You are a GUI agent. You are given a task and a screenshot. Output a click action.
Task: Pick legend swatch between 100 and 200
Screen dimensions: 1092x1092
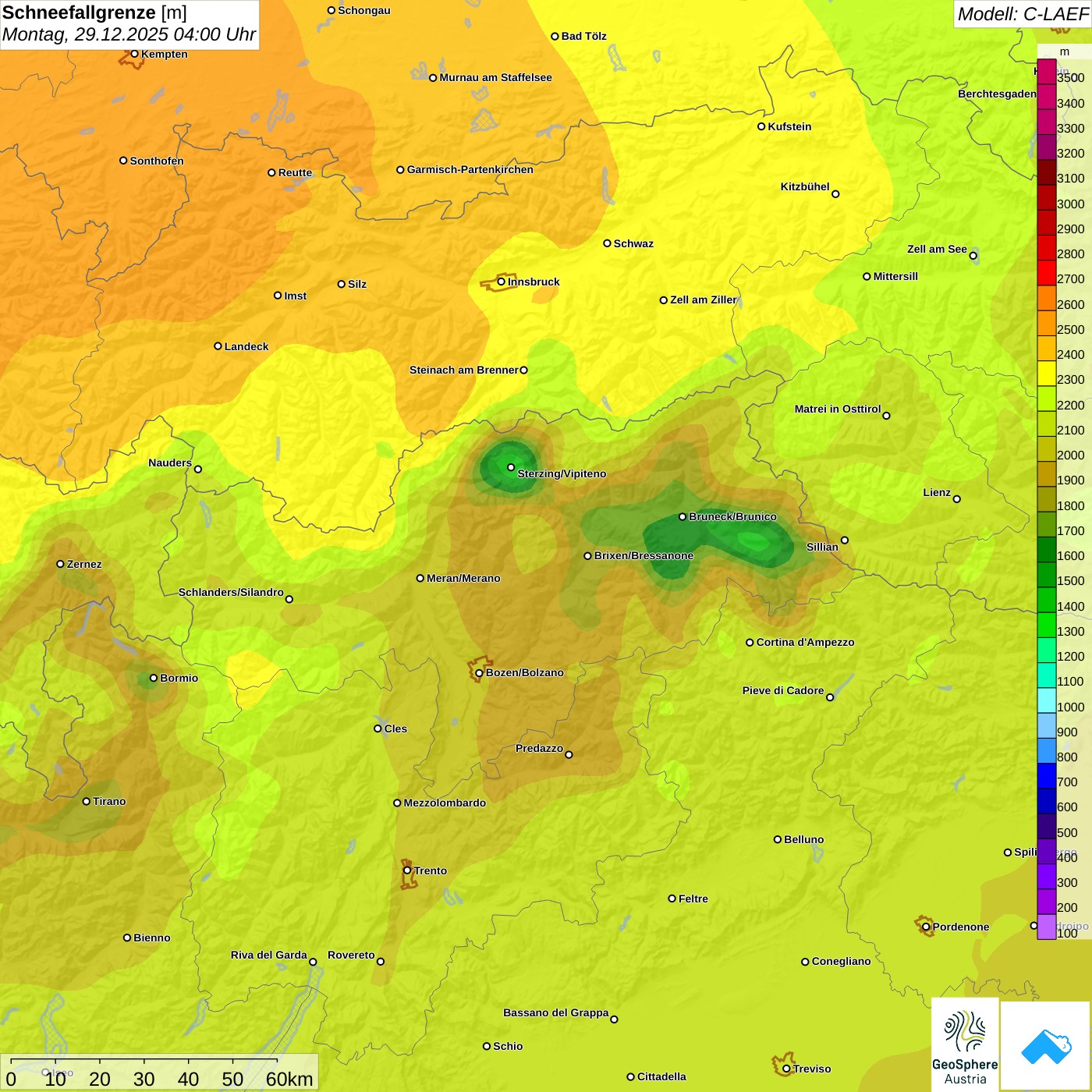click(x=1047, y=927)
